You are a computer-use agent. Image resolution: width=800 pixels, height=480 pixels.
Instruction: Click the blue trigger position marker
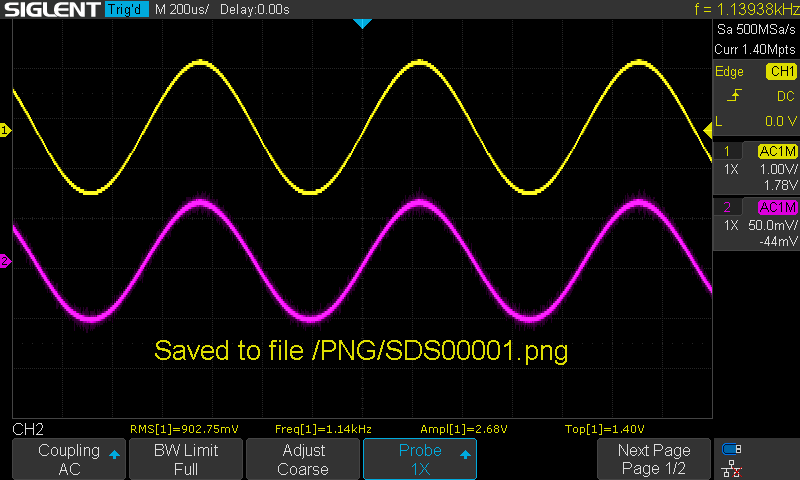click(x=362, y=23)
